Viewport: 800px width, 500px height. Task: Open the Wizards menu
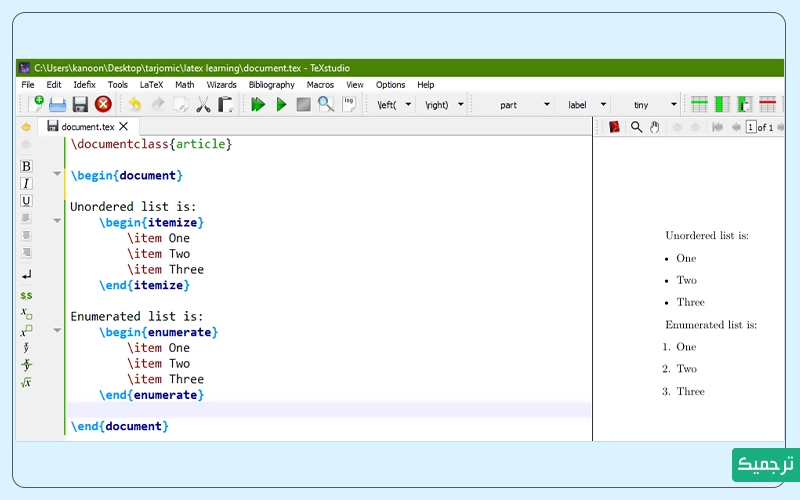click(x=221, y=85)
